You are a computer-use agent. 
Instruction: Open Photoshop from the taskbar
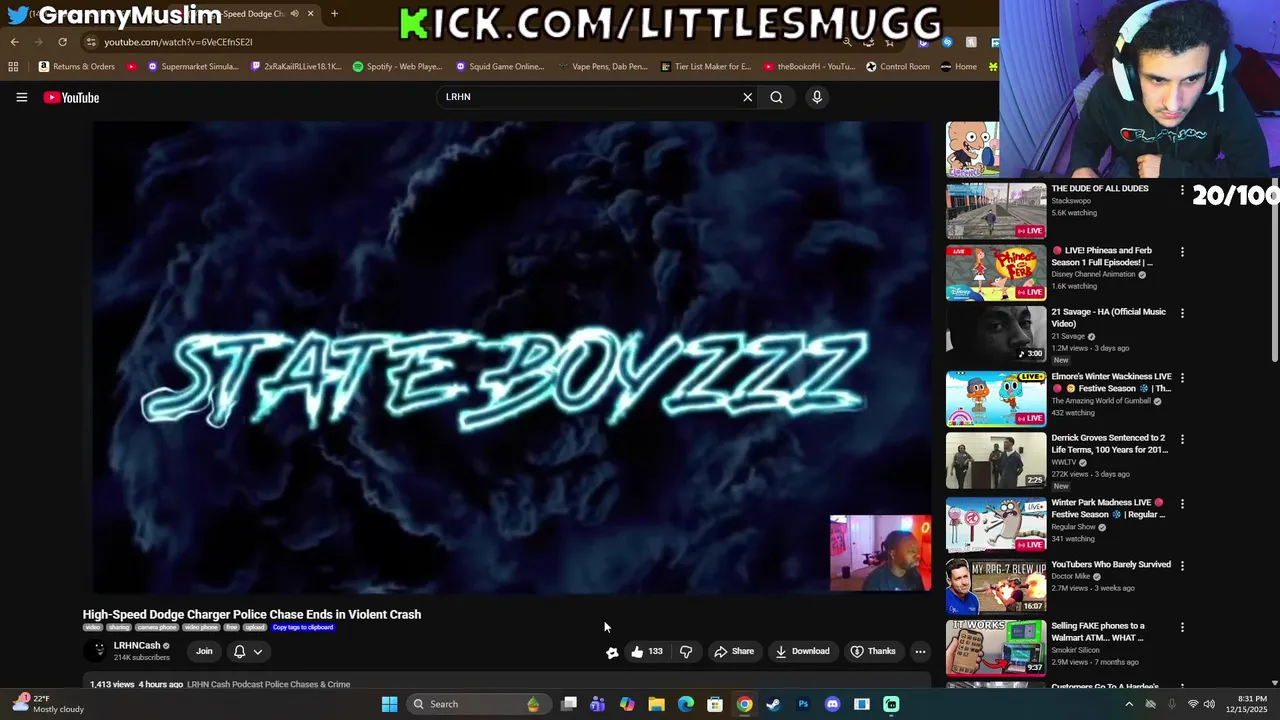pyautogui.click(x=803, y=704)
